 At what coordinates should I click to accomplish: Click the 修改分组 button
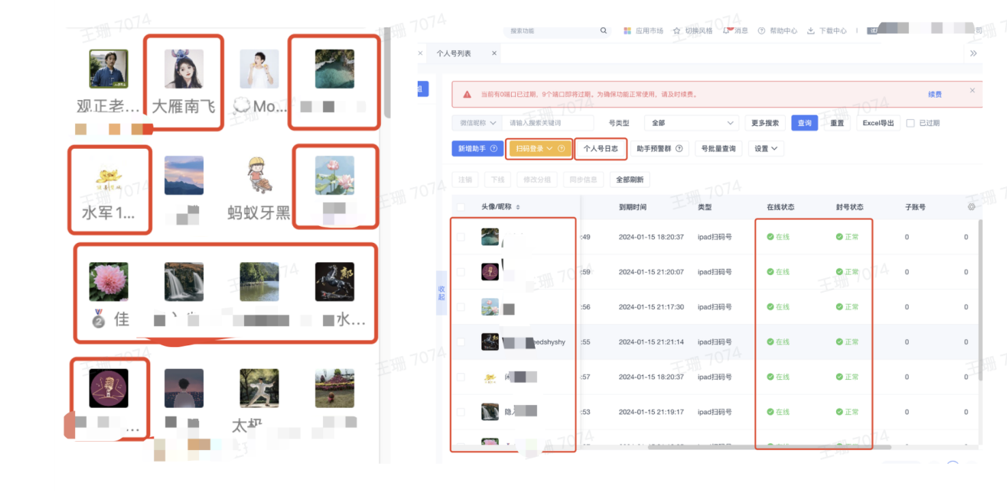(x=538, y=180)
